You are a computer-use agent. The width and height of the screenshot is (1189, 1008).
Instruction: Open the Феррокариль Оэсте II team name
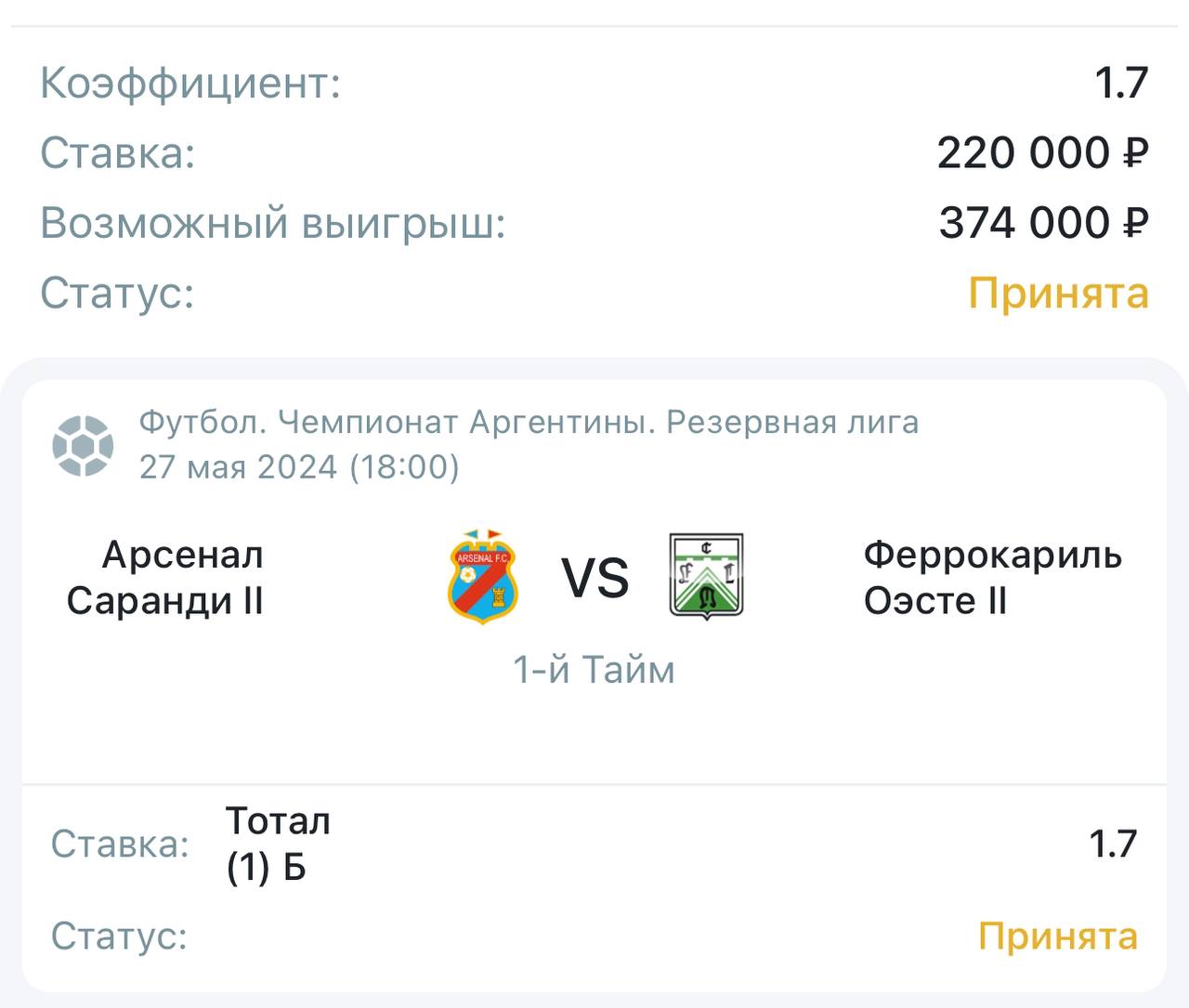(x=992, y=577)
